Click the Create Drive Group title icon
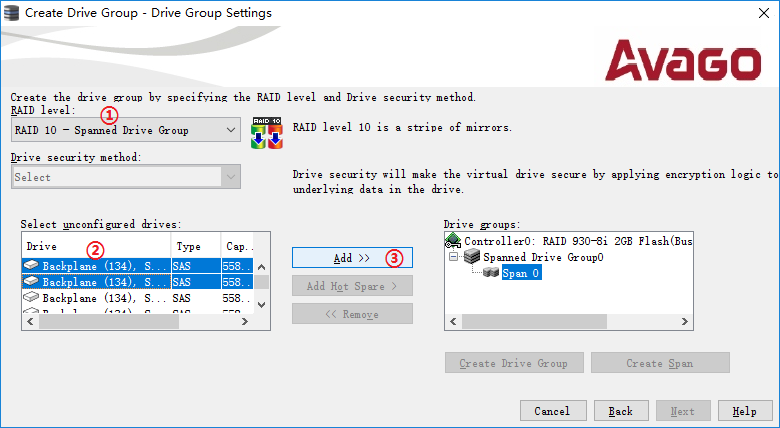Image resolution: width=780 pixels, height=428 pixels. pyautogui.click(x=12, y=13)
